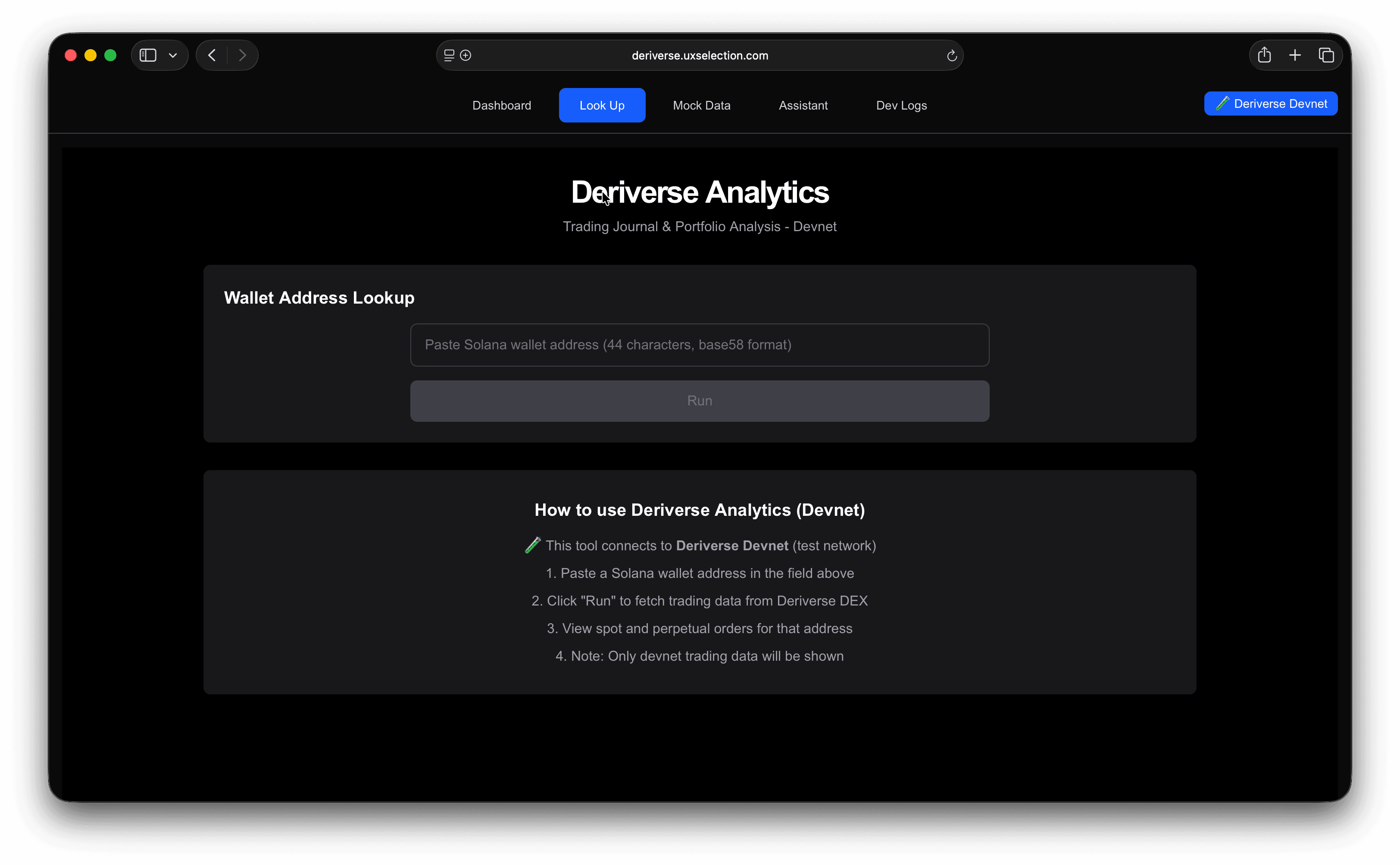Focus the Solana wallet address input field
Screen dimensions: 1400x866
click(700, 345)
